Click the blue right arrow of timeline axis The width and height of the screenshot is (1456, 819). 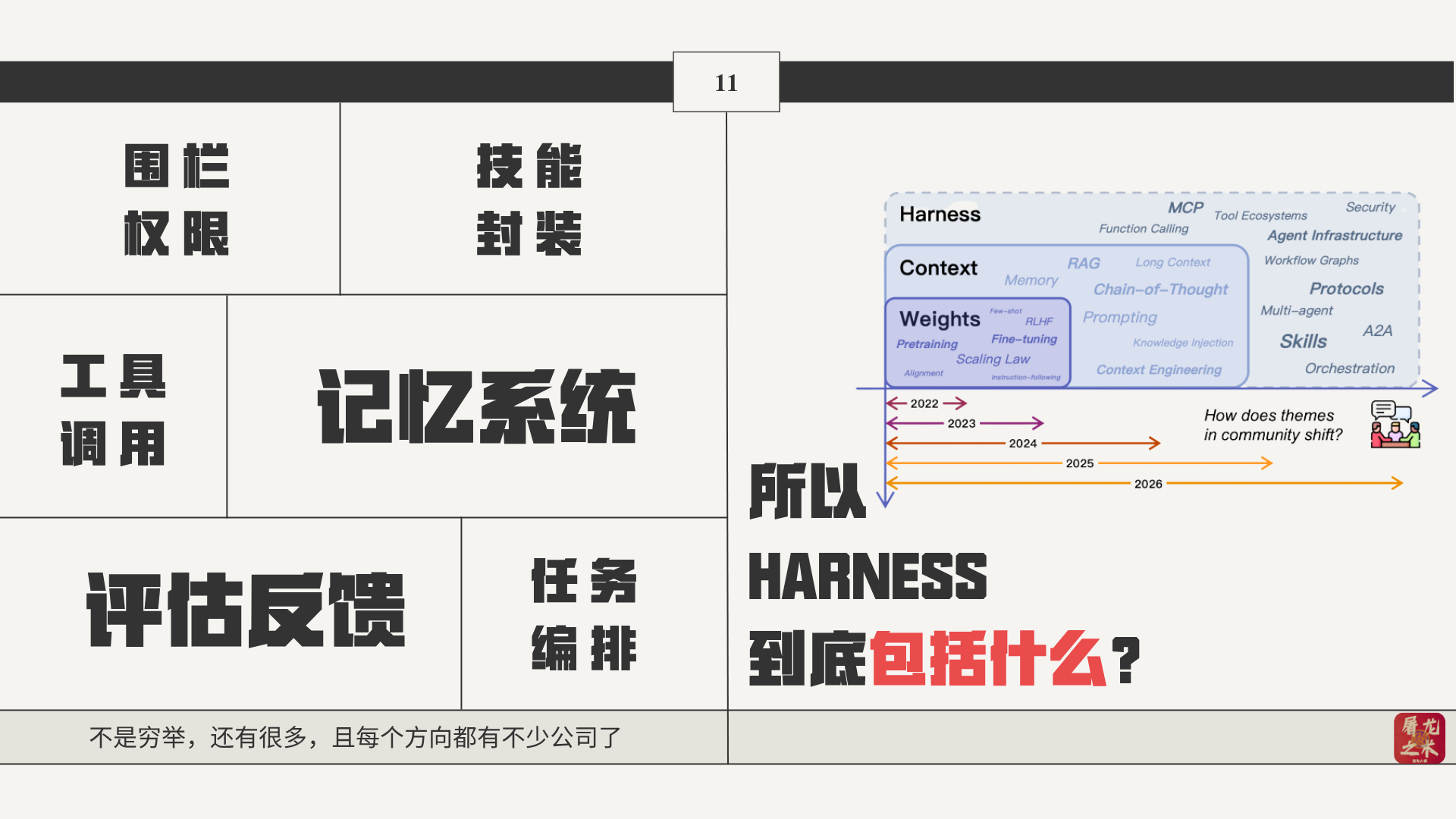(1429, 388)
